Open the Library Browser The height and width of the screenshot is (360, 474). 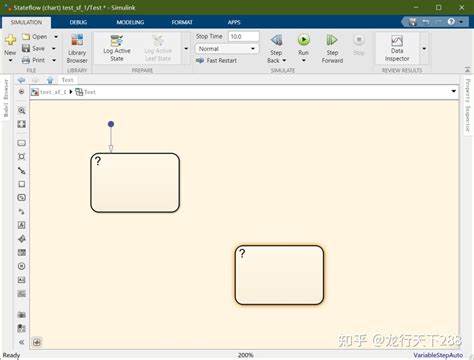[77, 48]
